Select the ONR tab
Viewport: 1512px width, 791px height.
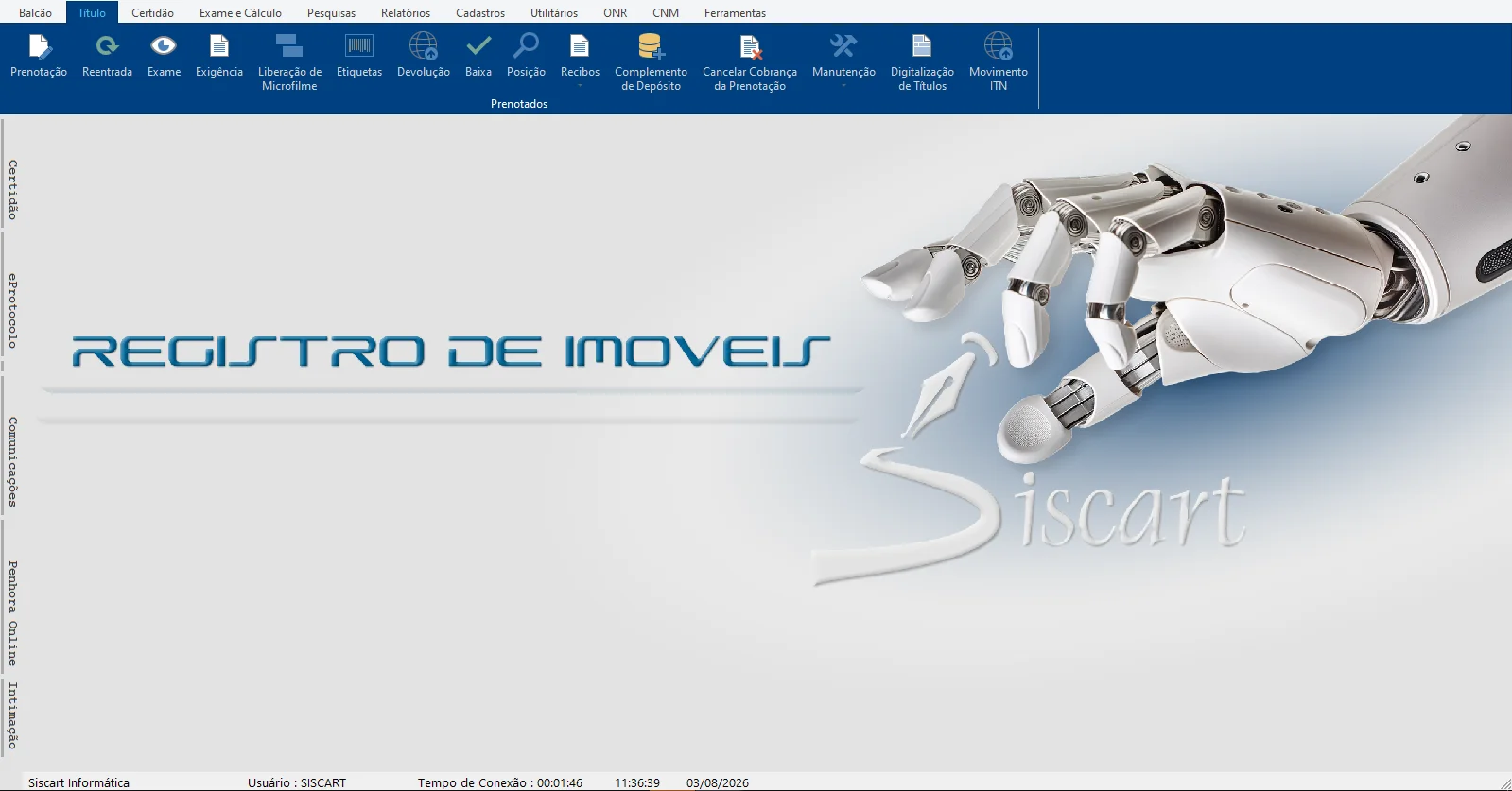click(615, 13)
